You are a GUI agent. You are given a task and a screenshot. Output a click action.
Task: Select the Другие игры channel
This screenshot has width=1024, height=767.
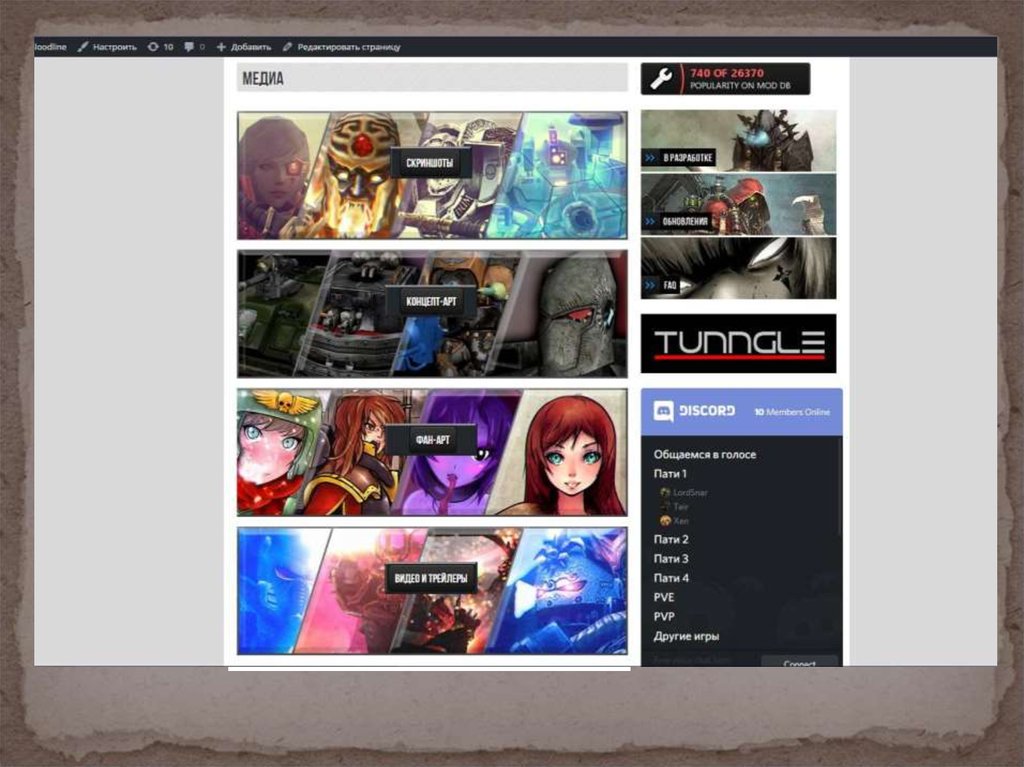[686, 636]
